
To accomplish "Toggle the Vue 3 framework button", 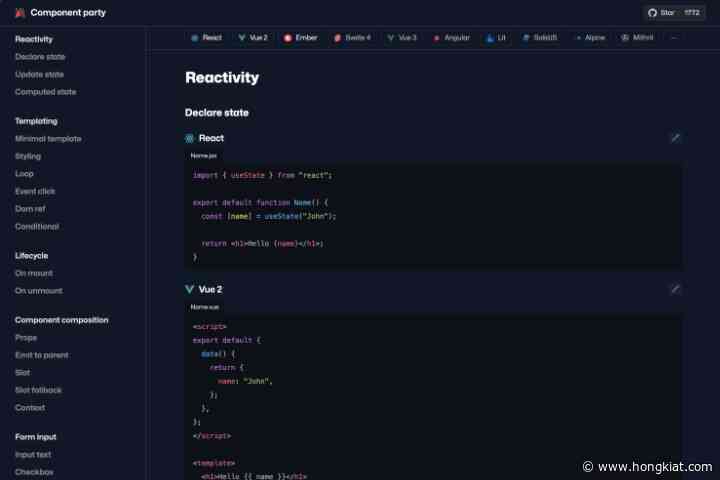I will pos(402,38).
